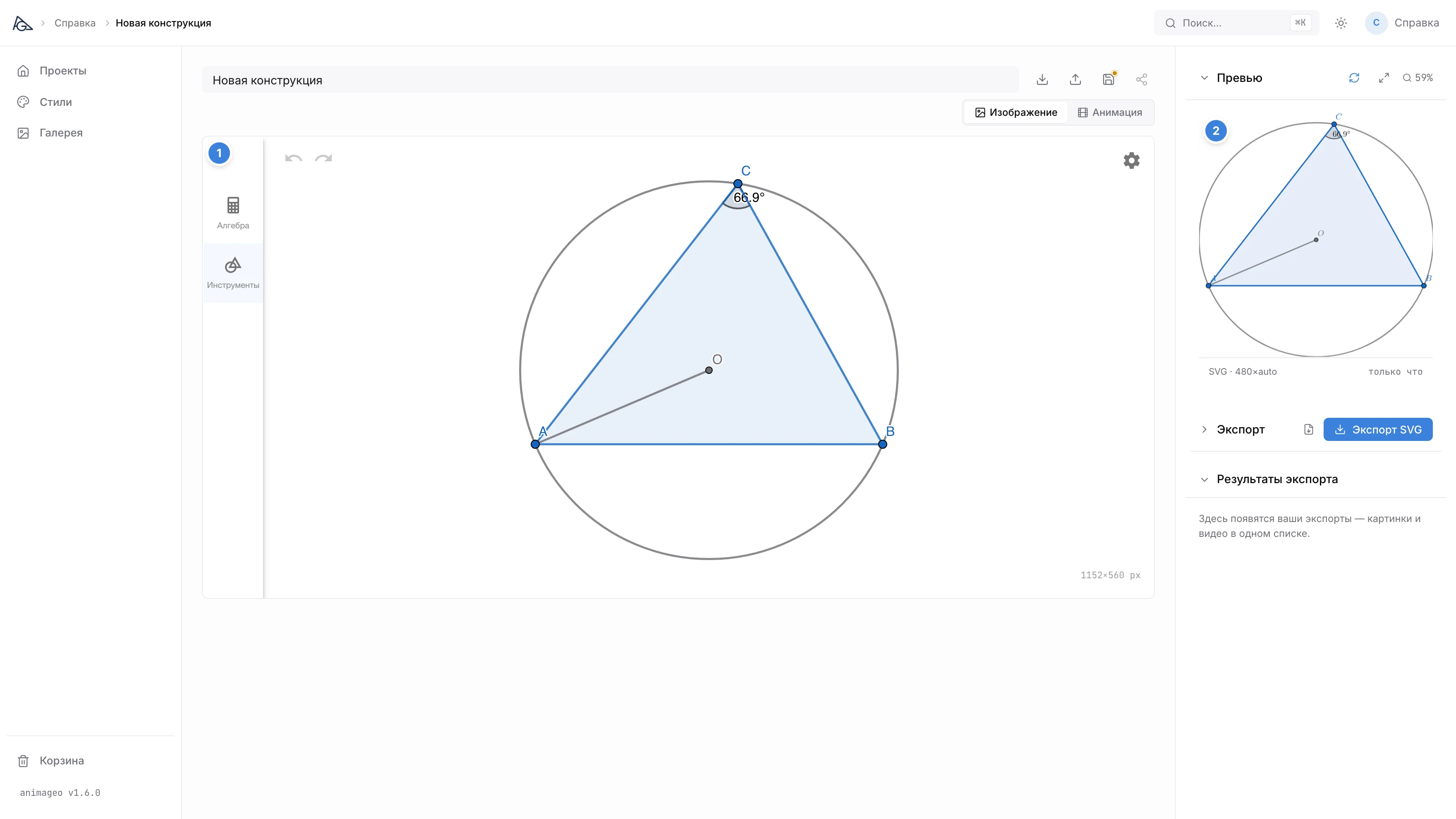Undo the last construction step

click(x=293, y=158)
